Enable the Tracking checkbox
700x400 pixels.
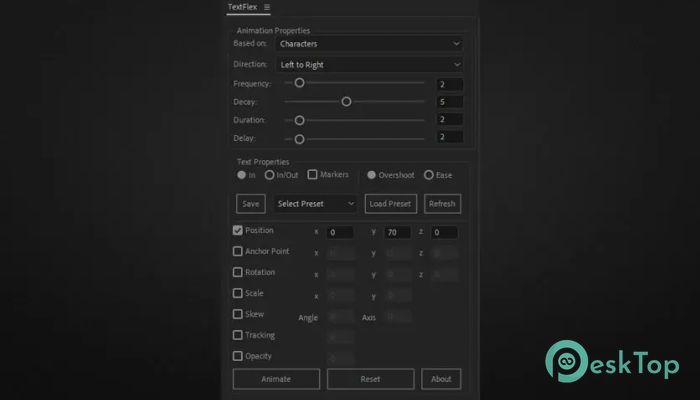238,335
